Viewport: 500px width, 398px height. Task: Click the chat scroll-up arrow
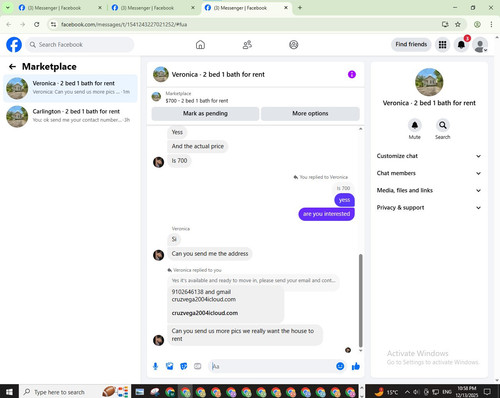pyautogui.click(x=360, y=129)
